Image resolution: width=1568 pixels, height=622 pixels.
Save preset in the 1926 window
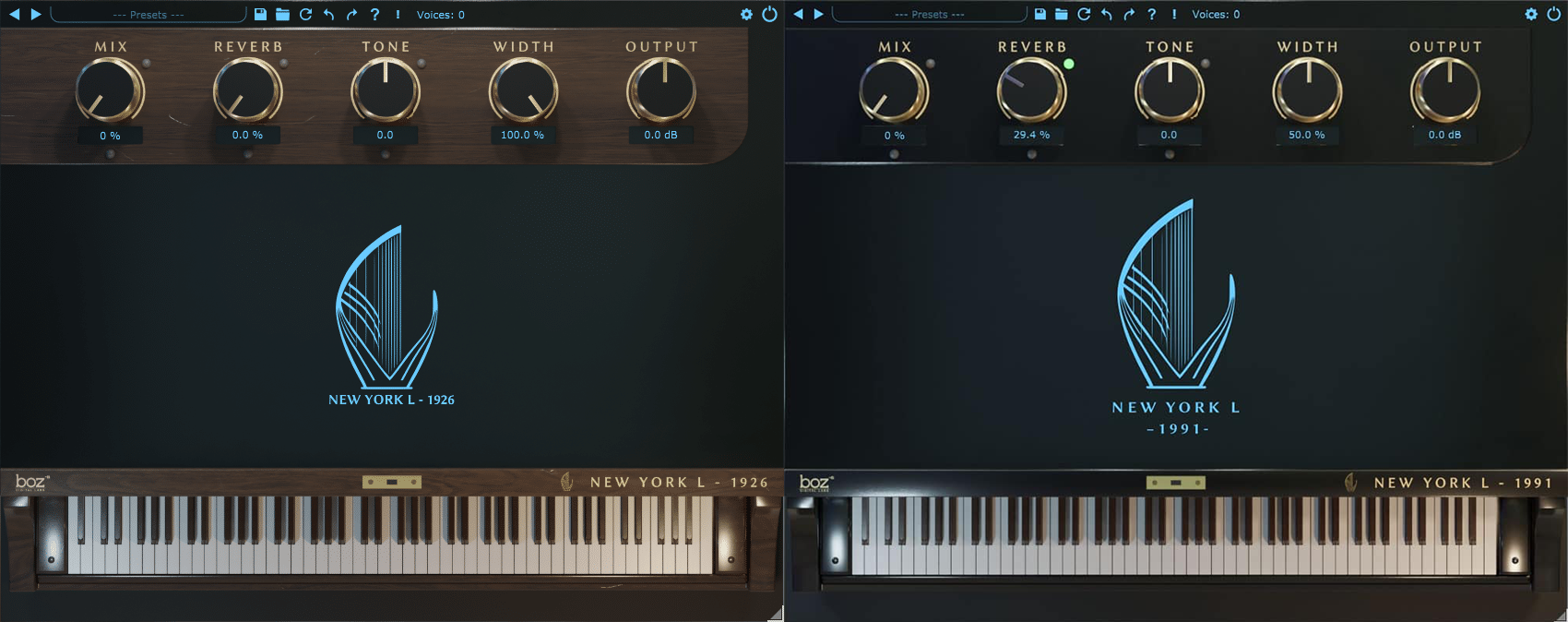[260, 14]
